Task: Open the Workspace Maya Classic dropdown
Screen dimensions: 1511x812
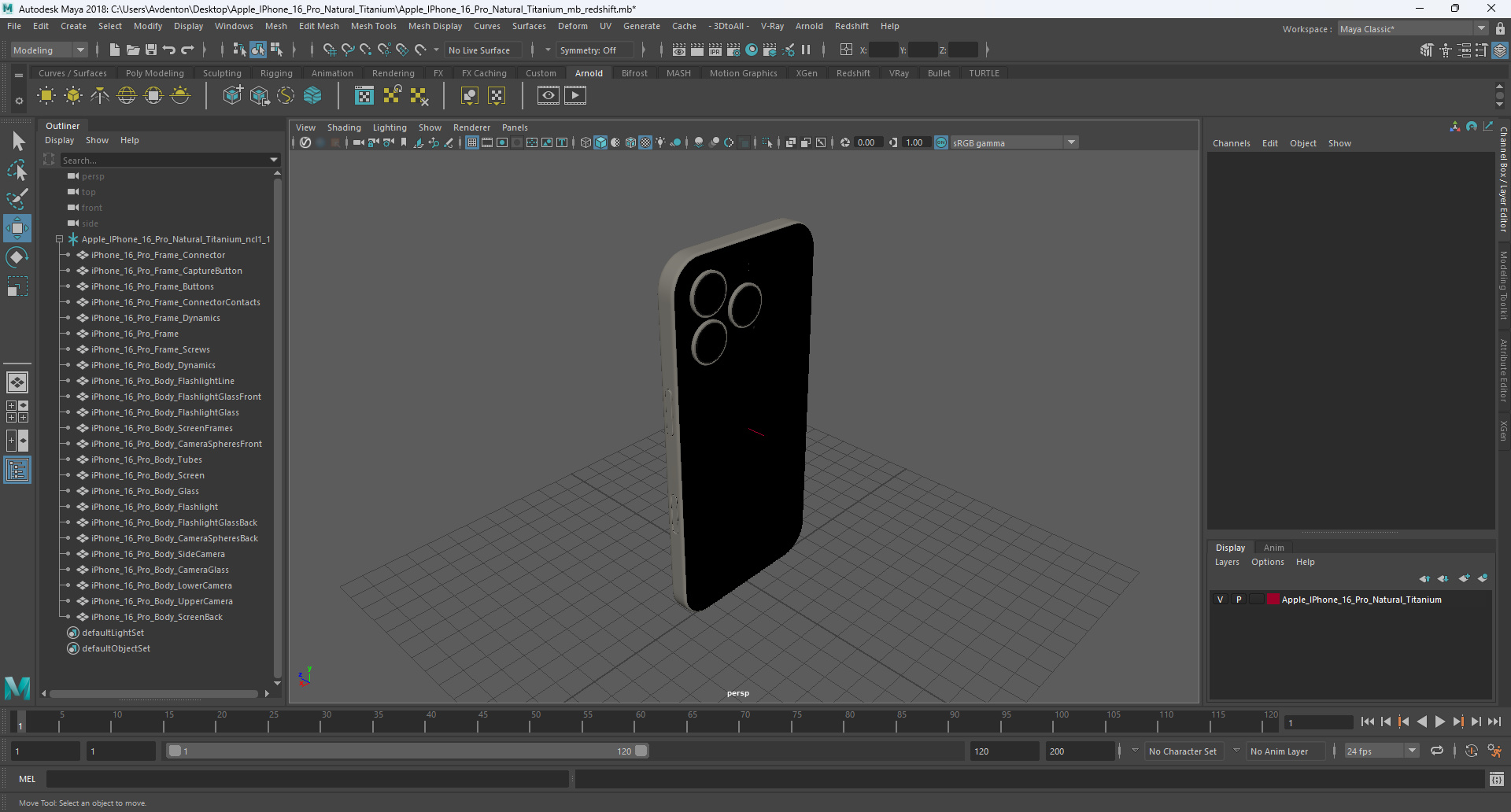Action: (1413, 29)
